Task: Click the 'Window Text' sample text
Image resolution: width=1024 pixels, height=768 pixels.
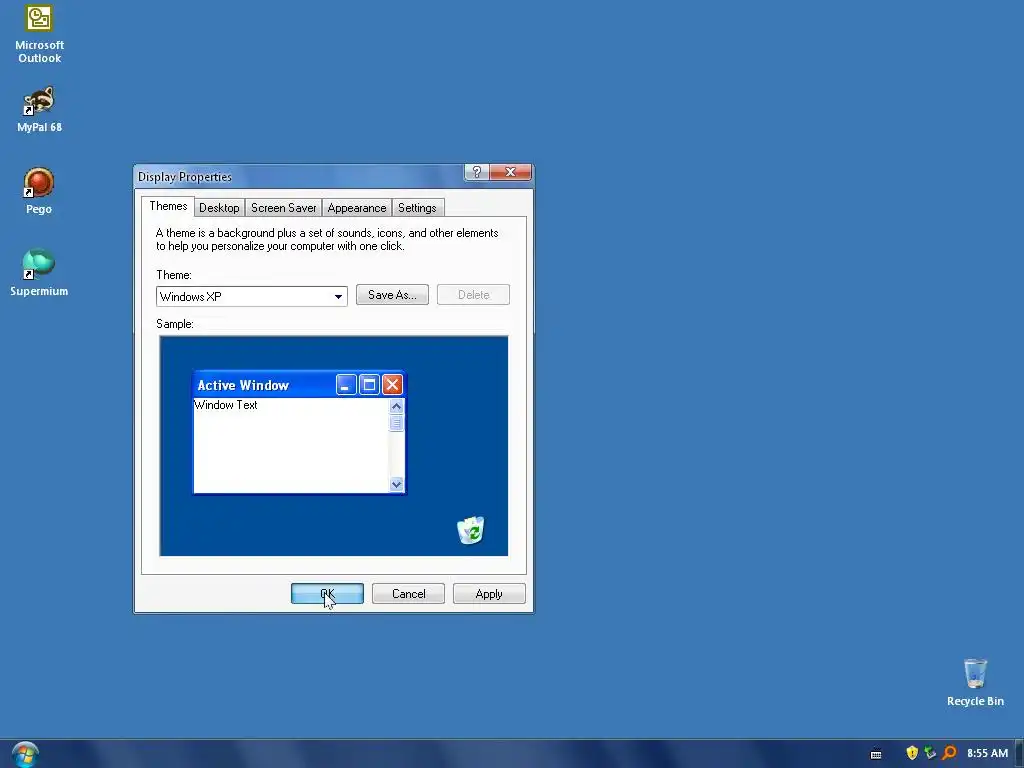Action: point(226,405)
